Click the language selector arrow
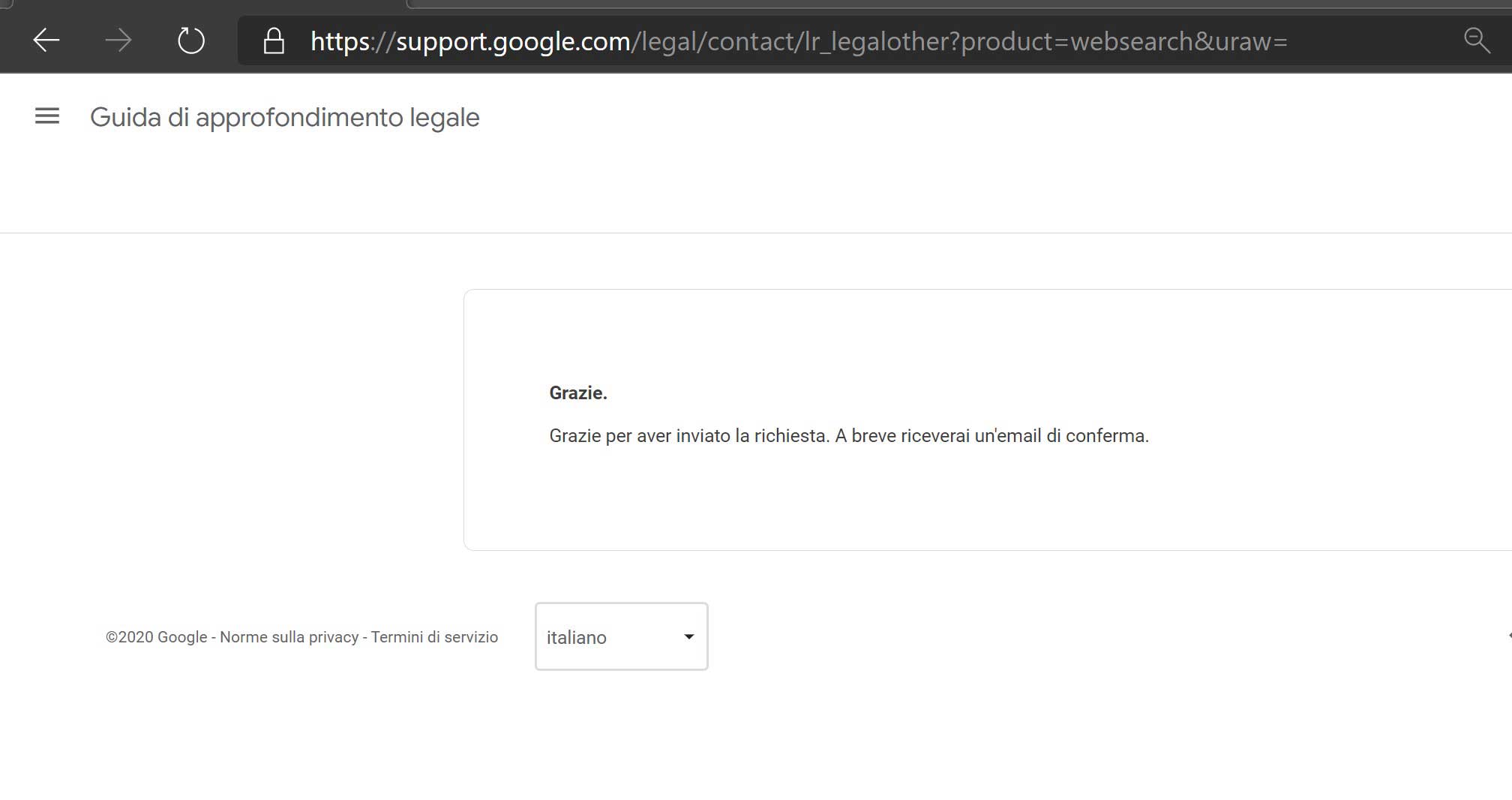Viewport: 1512px width, 800px height. [x=688, y=636]
